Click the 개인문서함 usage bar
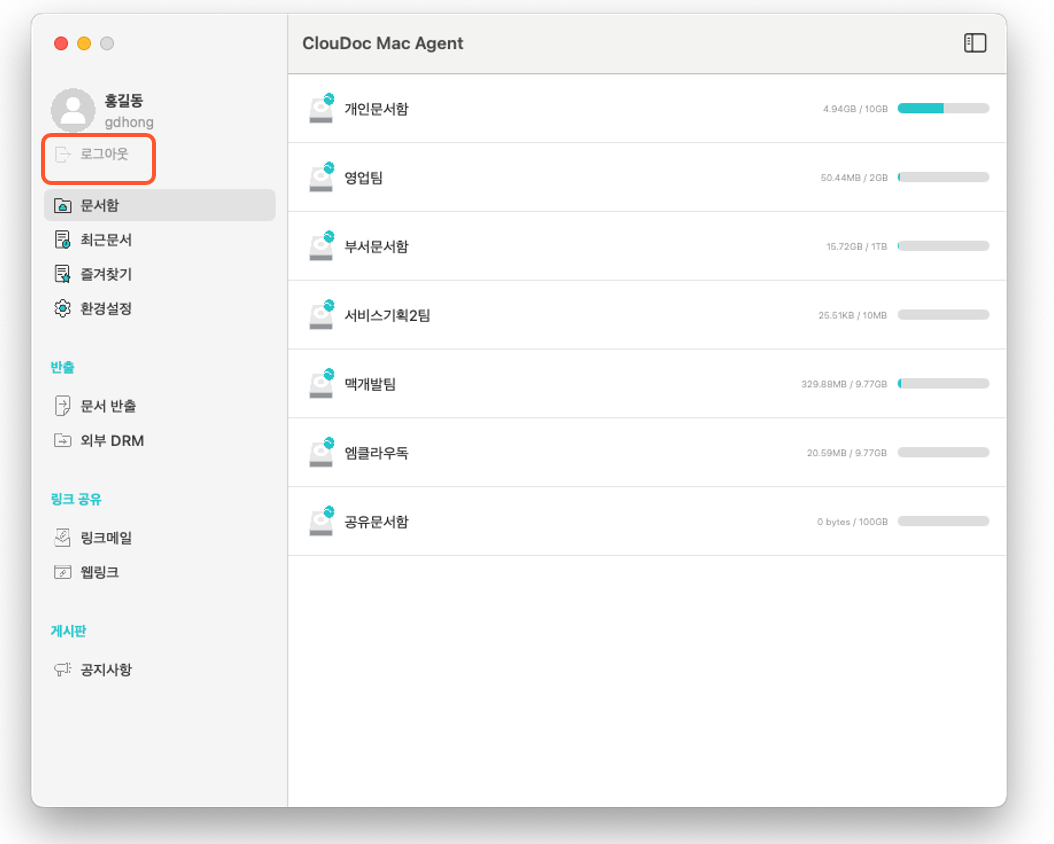The height and width of the screenshot is (844, 1054). (x=943, y=108)
